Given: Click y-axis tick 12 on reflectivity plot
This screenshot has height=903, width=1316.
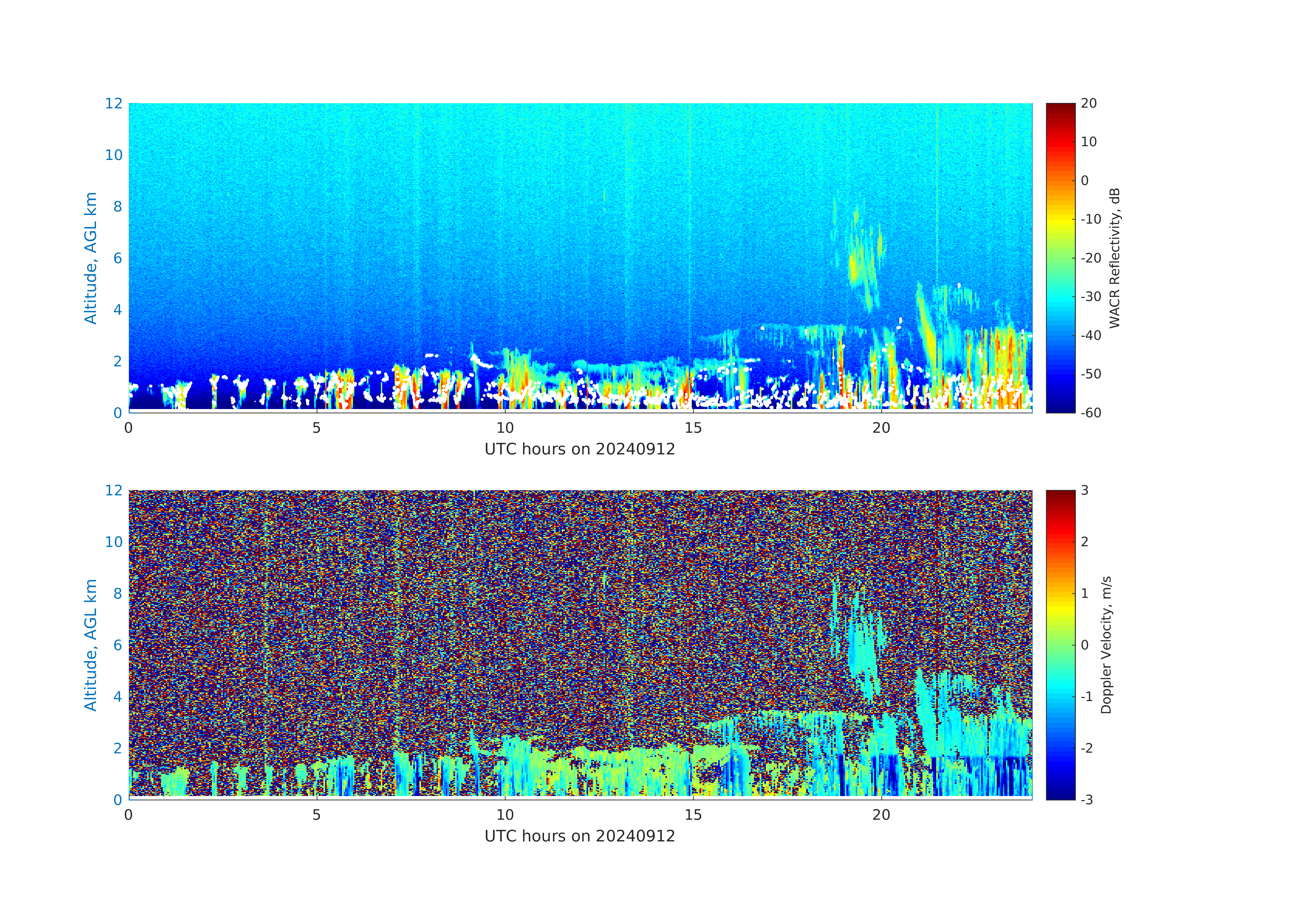Looking at the screenshot, I should pos(113,104).
